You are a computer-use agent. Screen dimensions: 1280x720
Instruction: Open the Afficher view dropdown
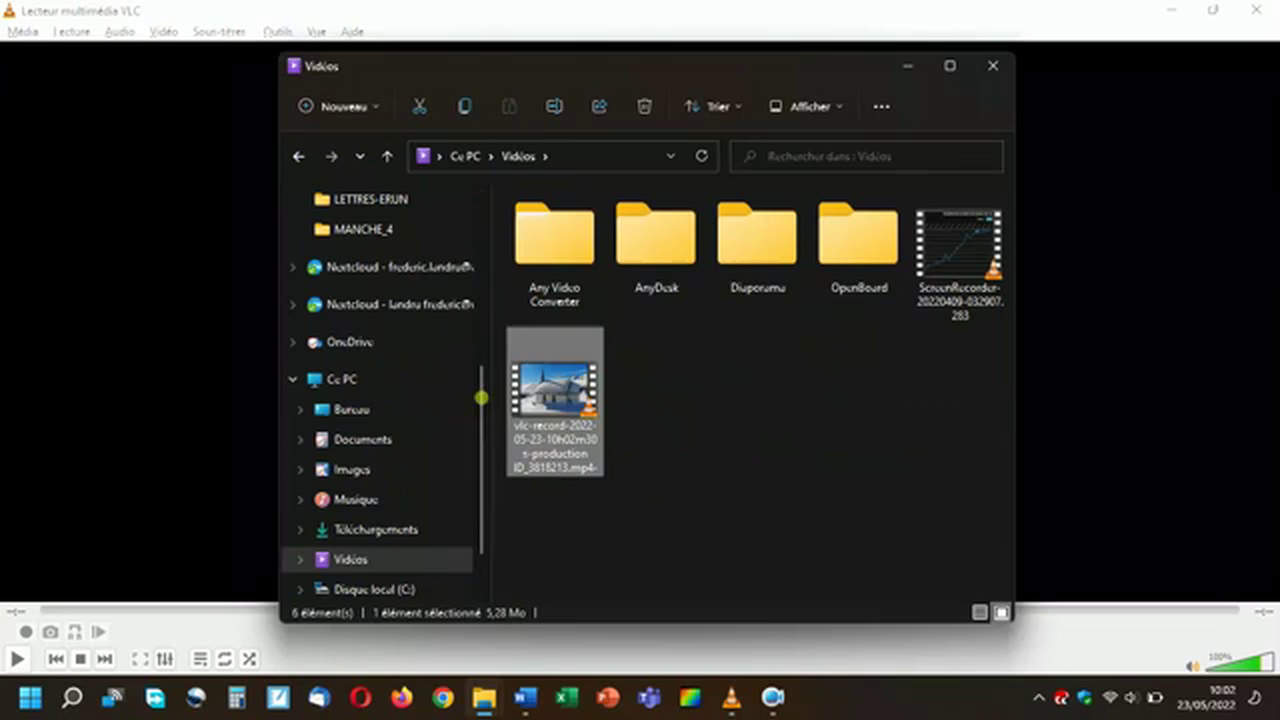coord(805,106)
